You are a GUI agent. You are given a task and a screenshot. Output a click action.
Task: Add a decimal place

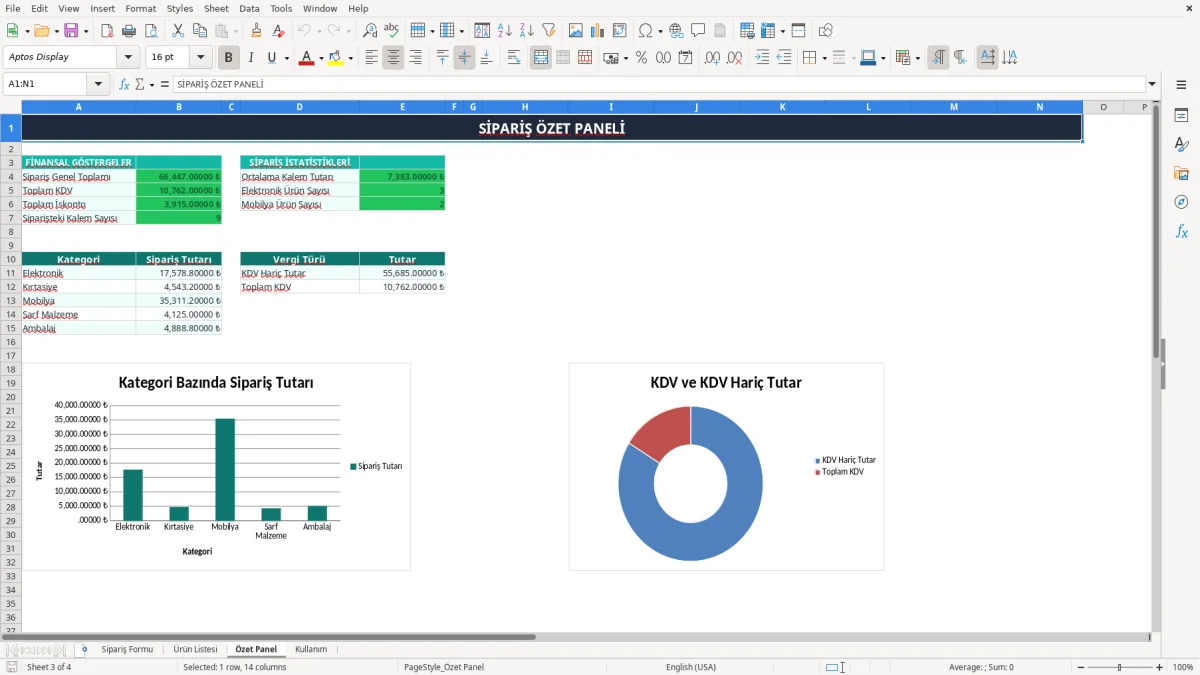pos(712,58)
